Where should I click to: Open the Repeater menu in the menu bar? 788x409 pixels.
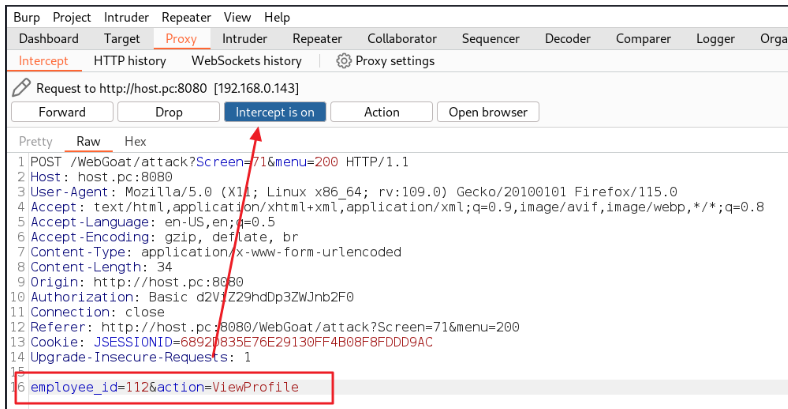click(x=186, y=18)
